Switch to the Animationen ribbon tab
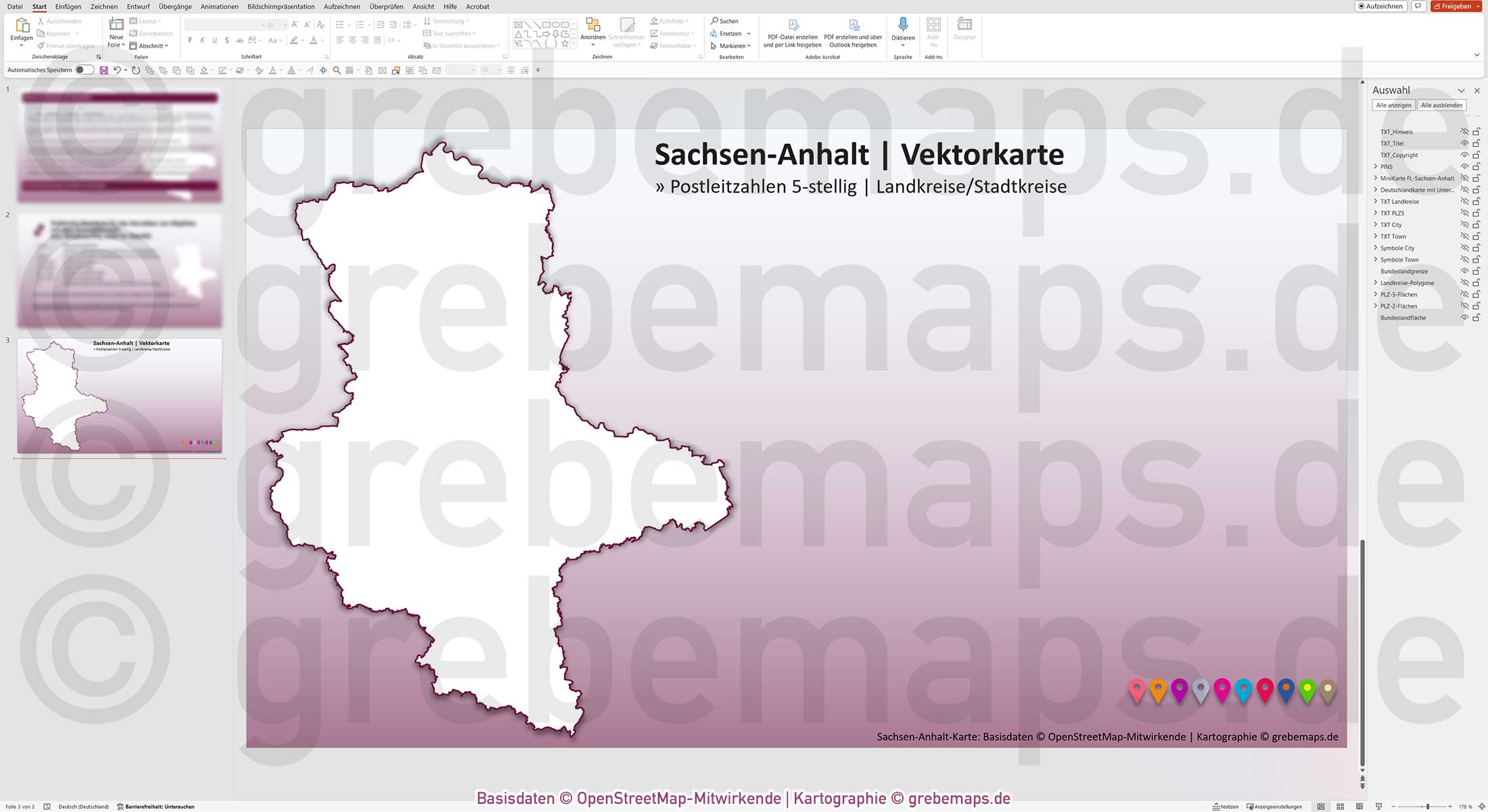This screenshot has height=812, width=1488. point(218,6)
